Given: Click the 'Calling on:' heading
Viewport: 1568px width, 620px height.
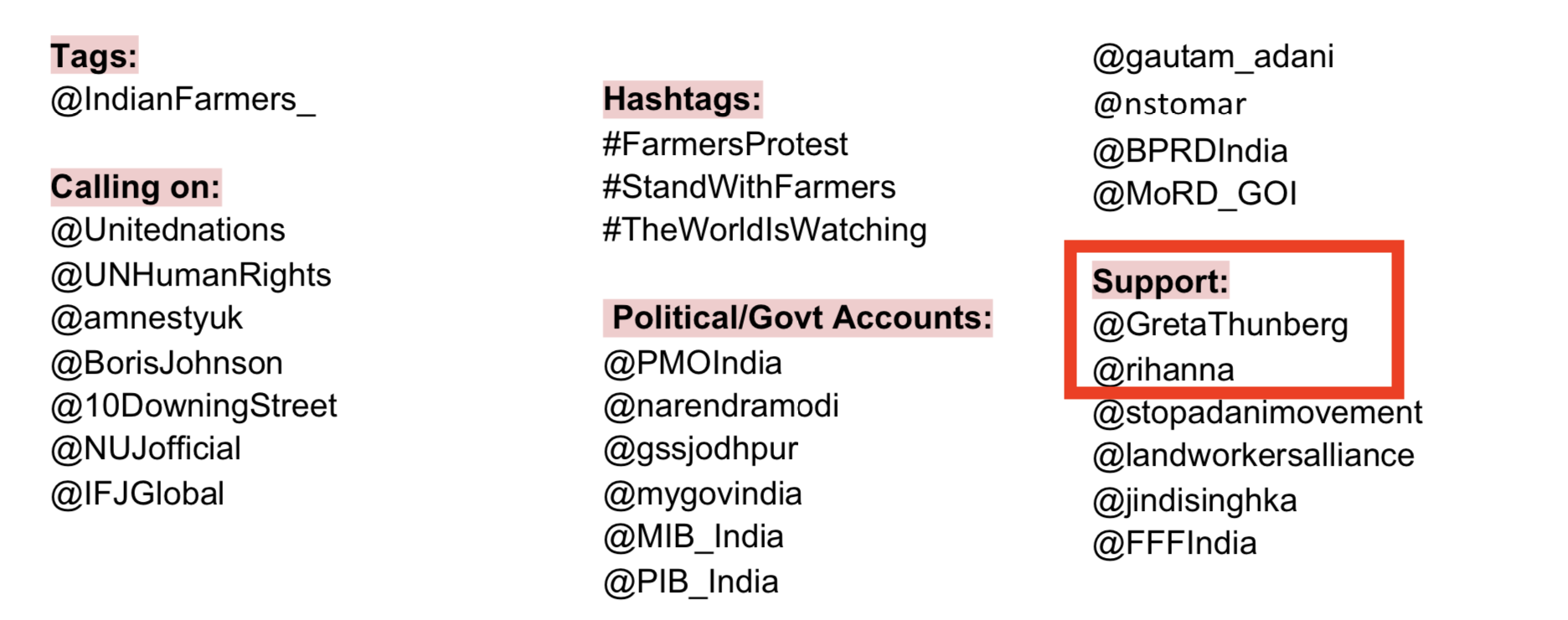Looking at the screenshot, I should [136, 187].
